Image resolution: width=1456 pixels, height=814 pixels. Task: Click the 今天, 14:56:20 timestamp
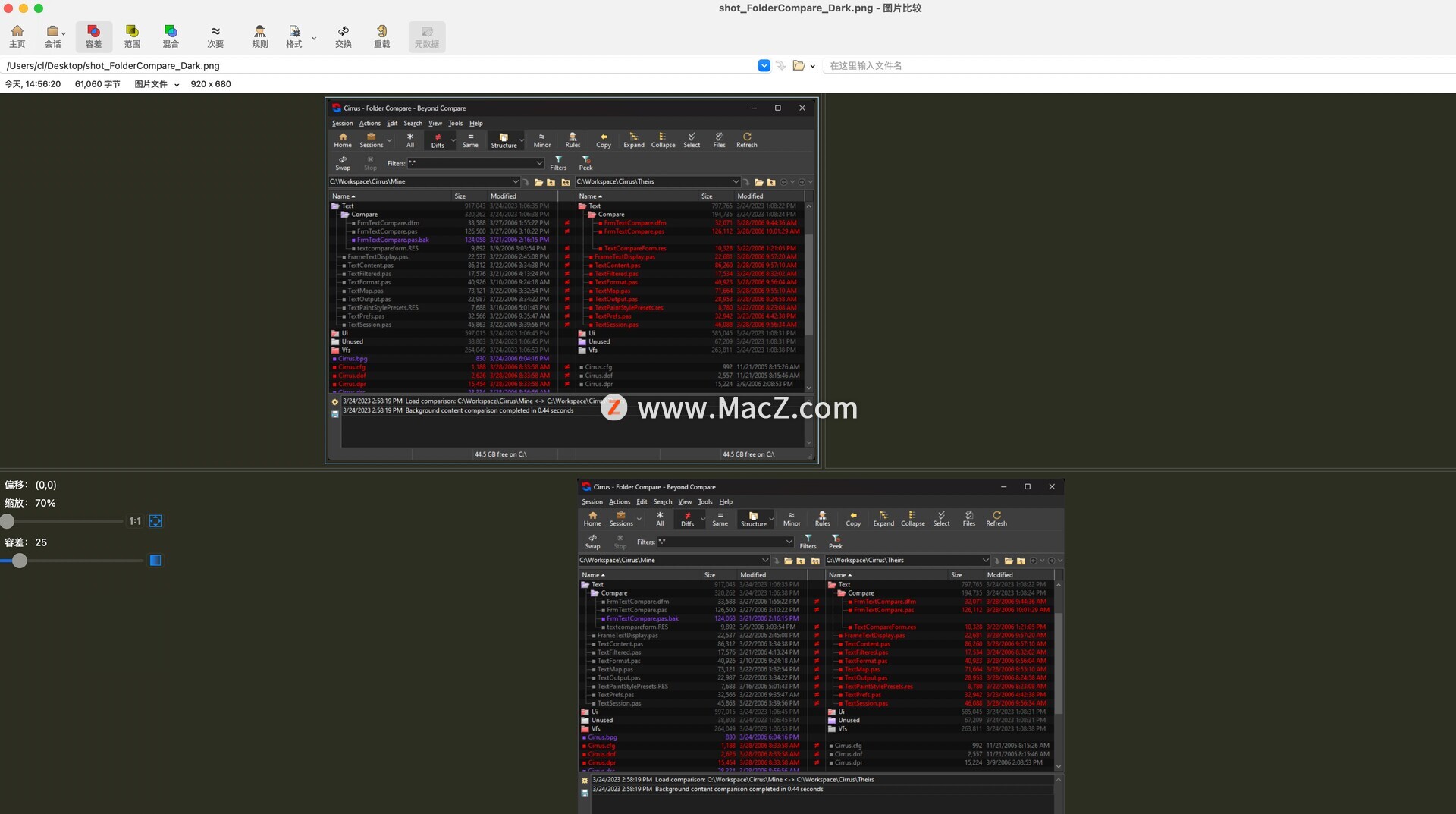[33, 84]
